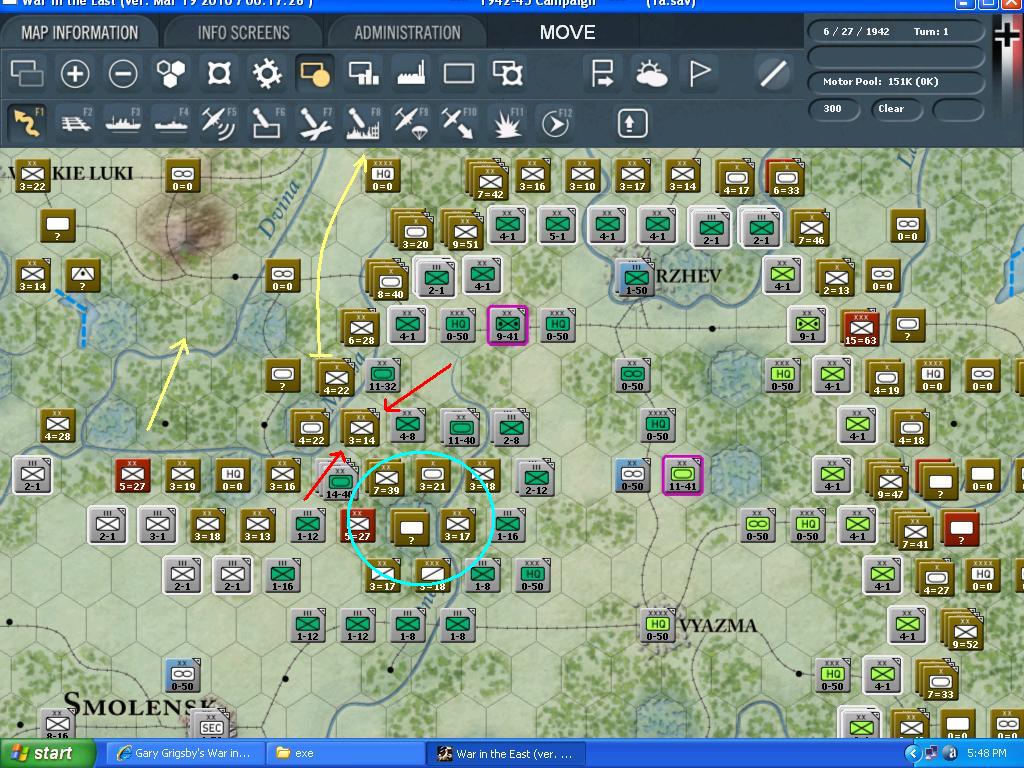Click the pennant flag icon
The image size is (1024, 768).
point(699,73)
